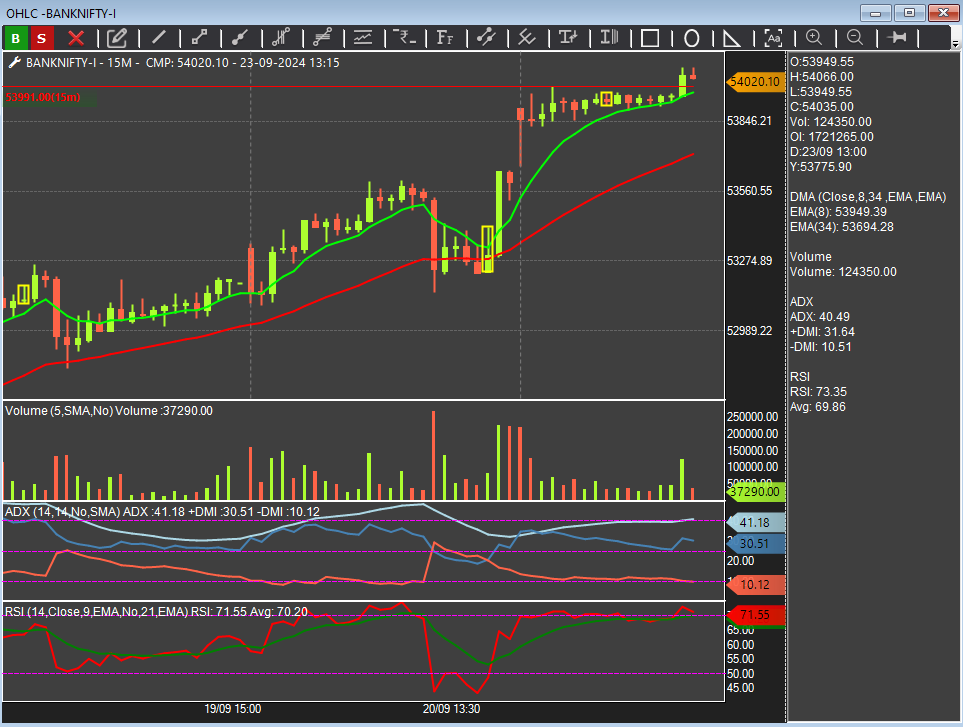Click the green B buy button
This screenshot has width=963, height=727.
point(16,38)
